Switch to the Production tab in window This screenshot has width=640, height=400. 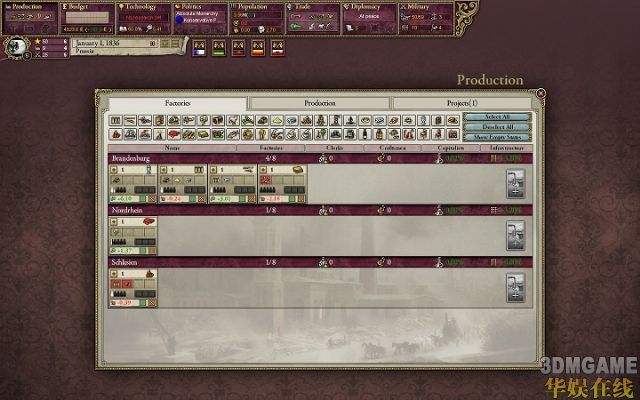pos(320,103)
